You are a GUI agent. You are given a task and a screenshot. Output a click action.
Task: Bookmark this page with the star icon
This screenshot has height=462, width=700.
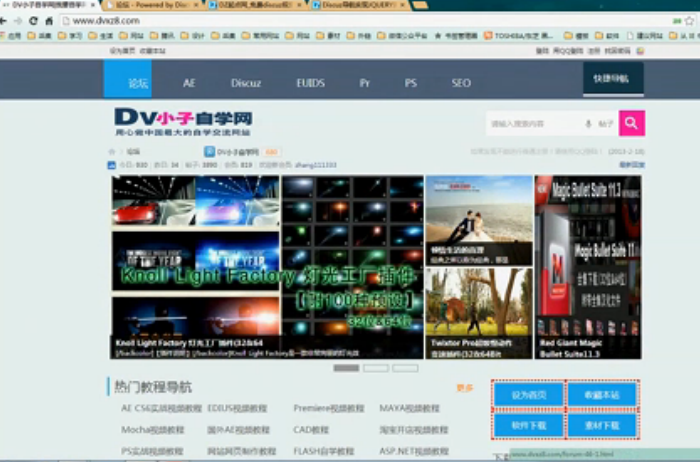(690, 21)
